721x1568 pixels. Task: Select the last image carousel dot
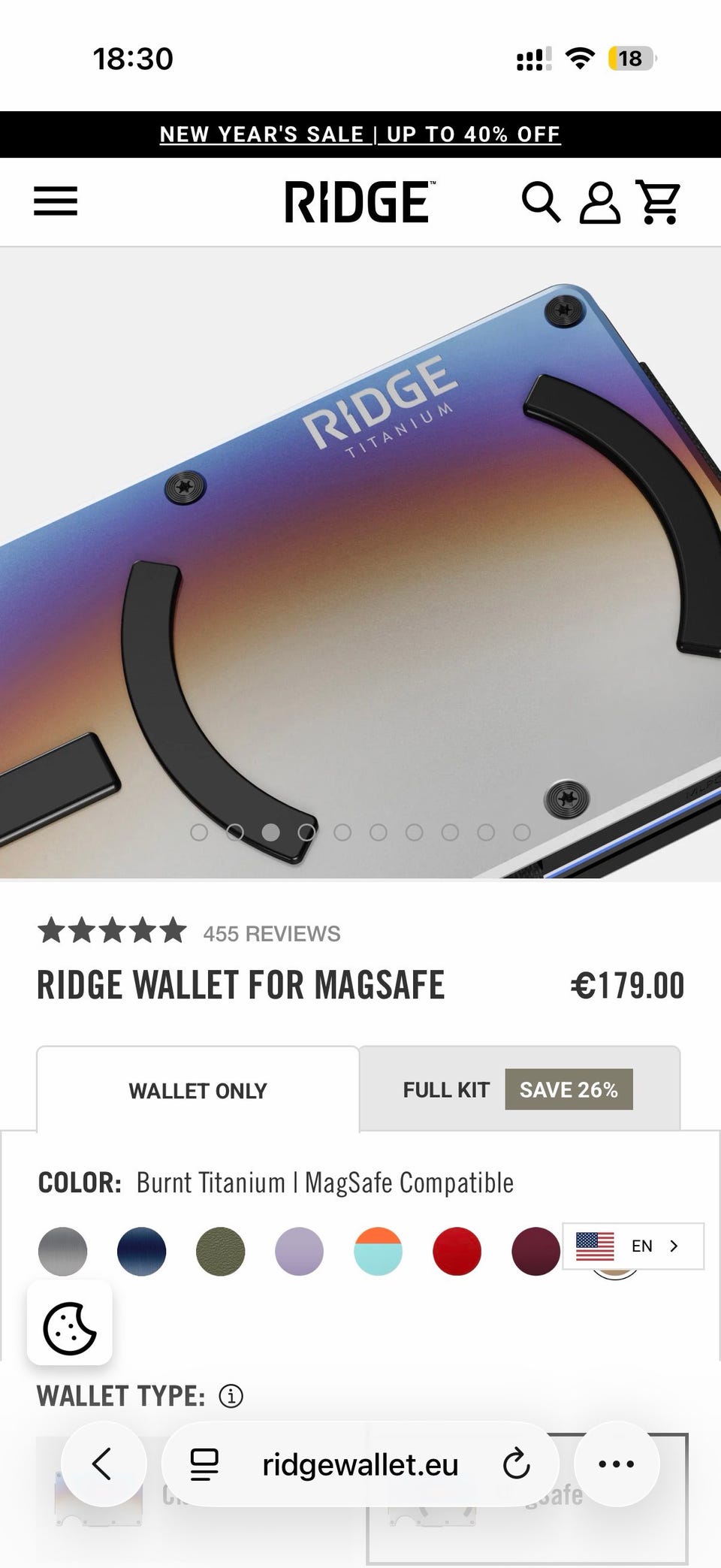click(x=522, y=832)
